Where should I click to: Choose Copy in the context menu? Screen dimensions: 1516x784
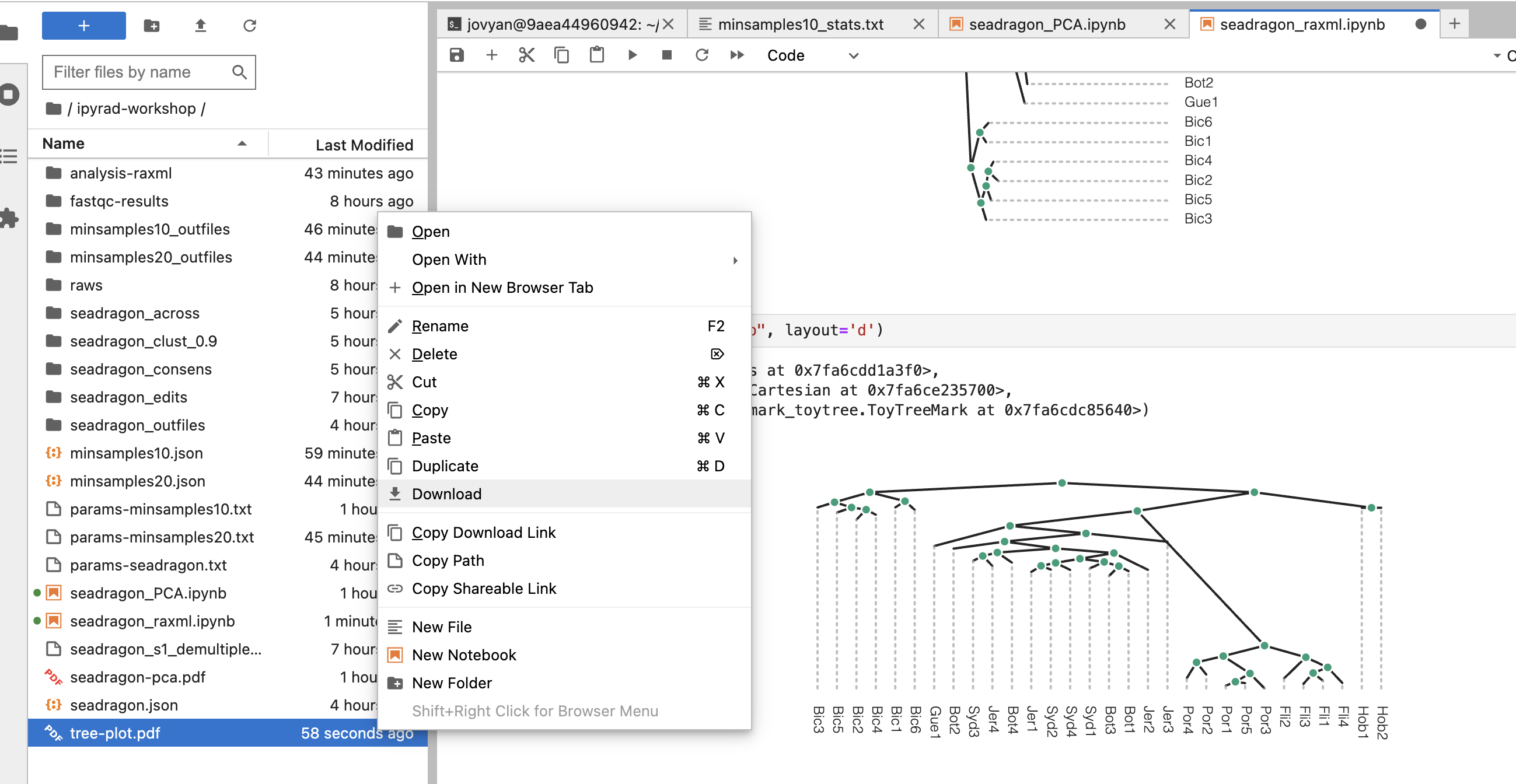click(564, 410)
